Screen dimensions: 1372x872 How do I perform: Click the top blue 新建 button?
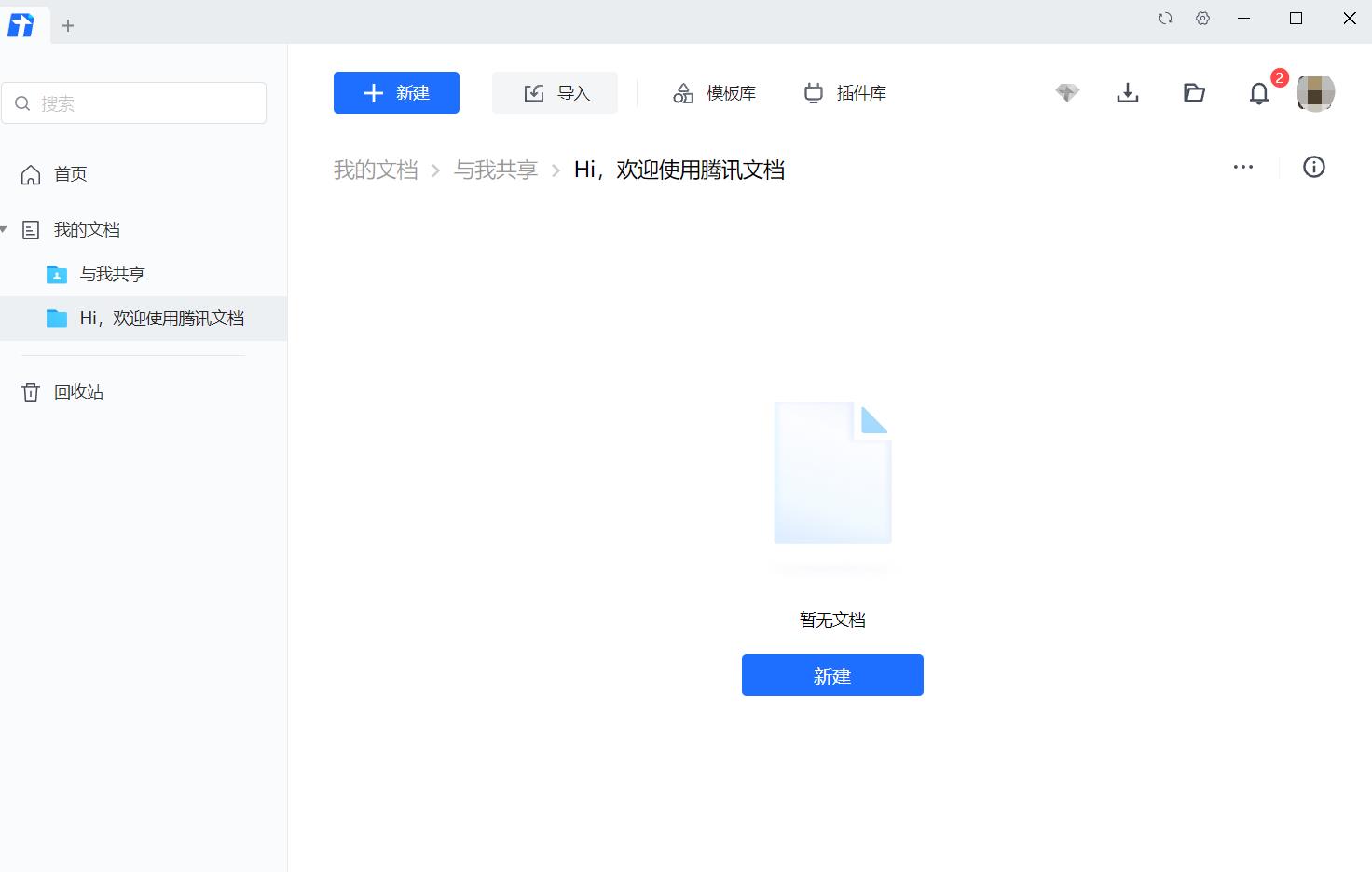click(x=396, y=93)
